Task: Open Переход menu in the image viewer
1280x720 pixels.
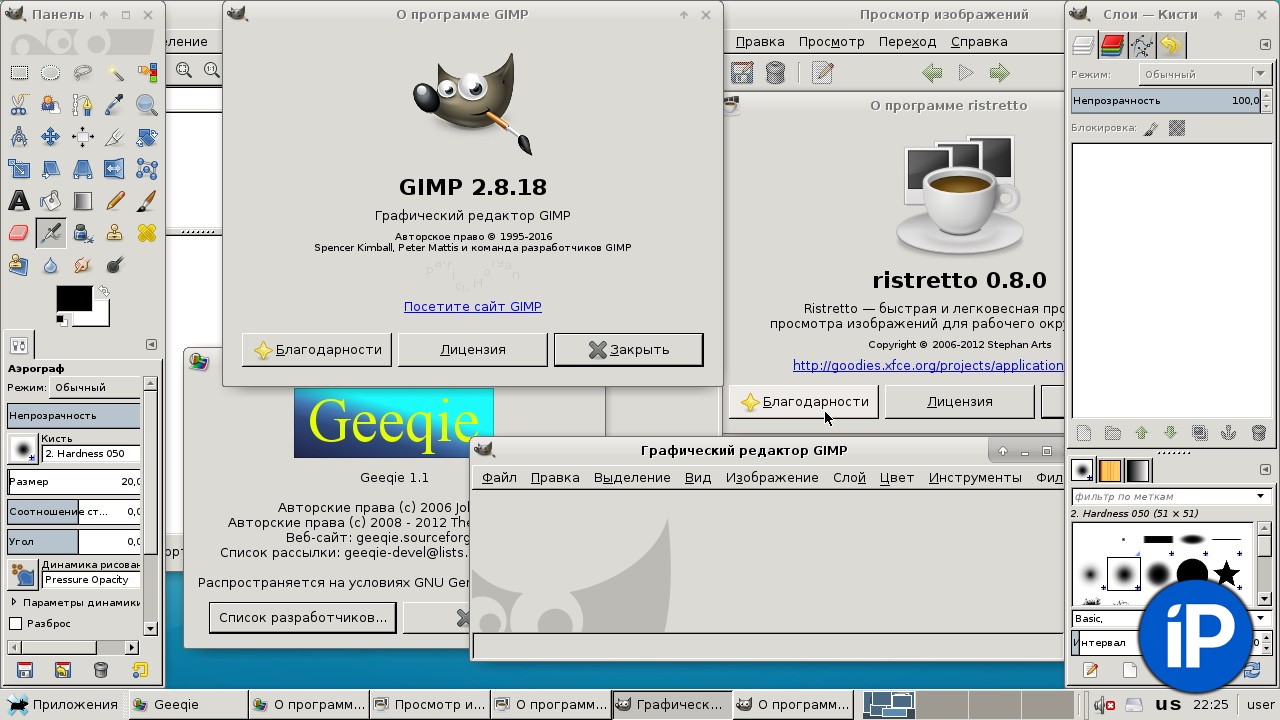Action: 907,41
